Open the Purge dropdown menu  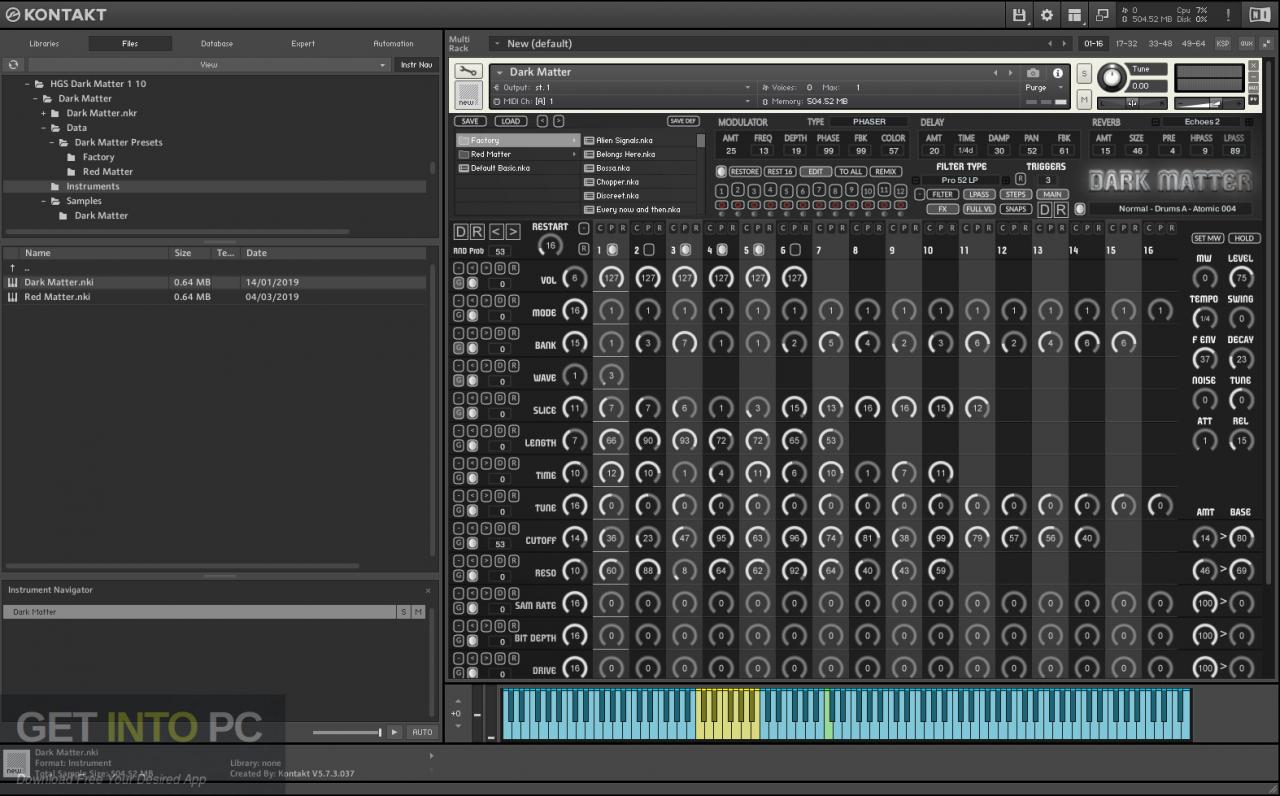1045,88
